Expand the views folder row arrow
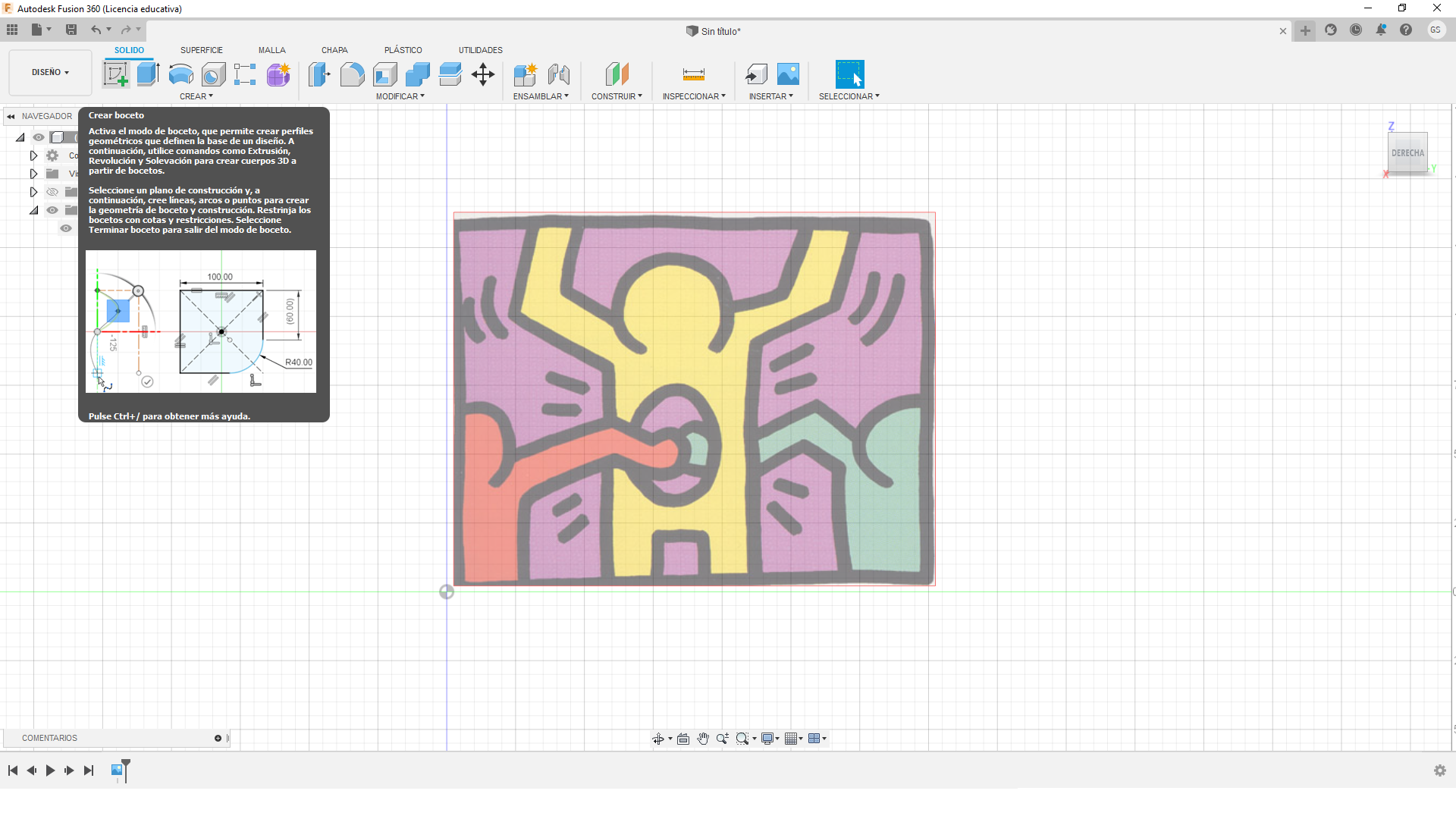This screenshot has height=819, width=1456. click(x=33, y=174)
